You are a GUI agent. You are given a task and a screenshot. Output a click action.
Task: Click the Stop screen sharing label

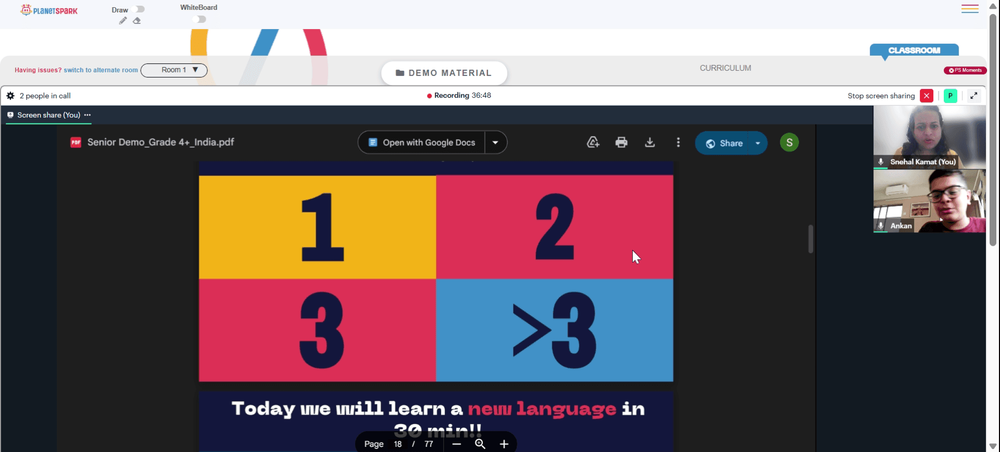881,96
